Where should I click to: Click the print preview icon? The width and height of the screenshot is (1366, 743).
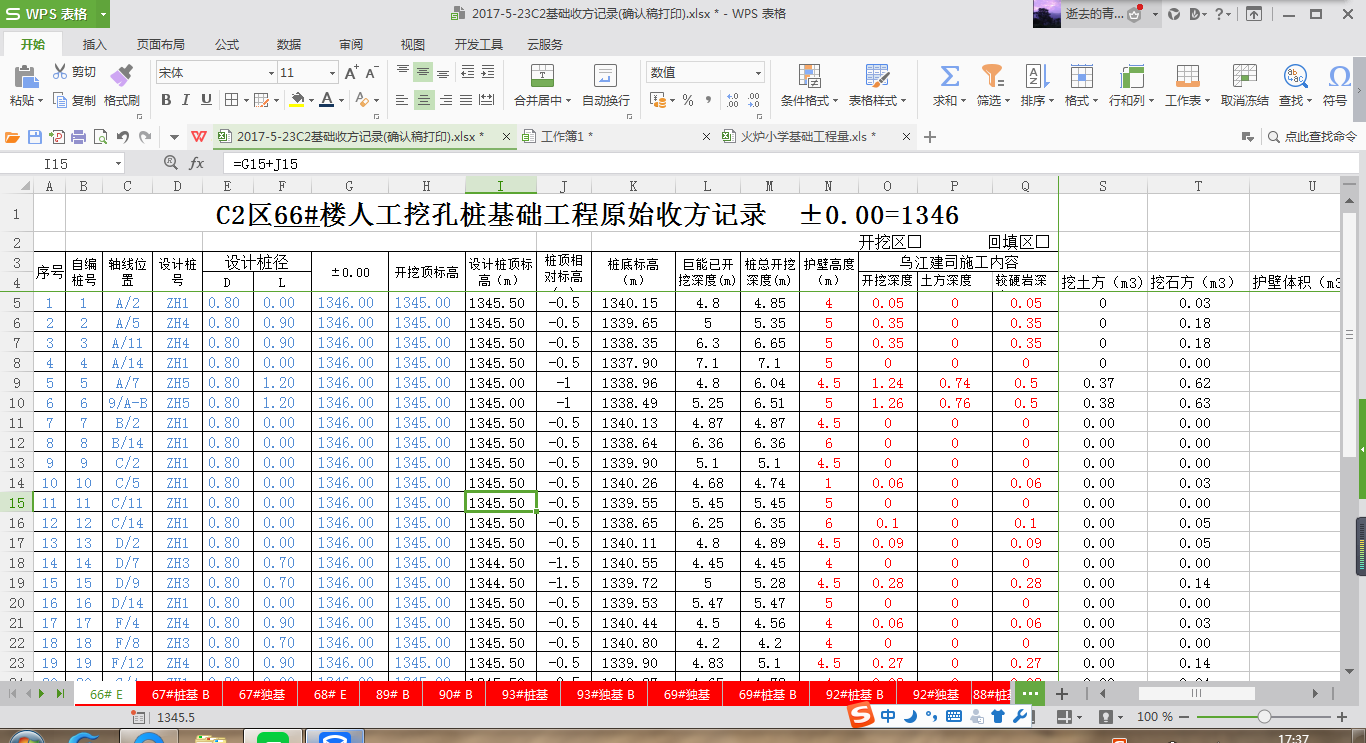coord(99,137)
